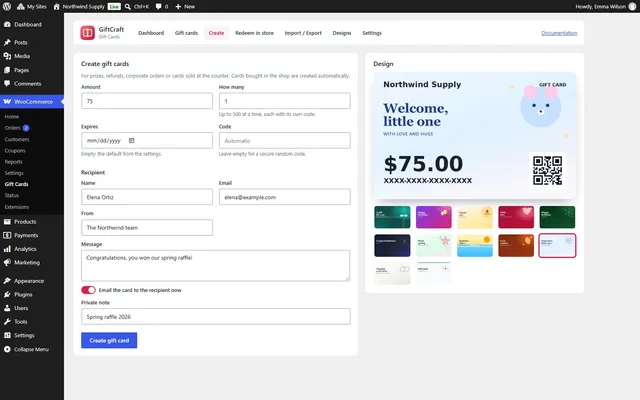Screen dimensions: 640x400
Task: Click the New content button
Action: (x=185, y=7)
